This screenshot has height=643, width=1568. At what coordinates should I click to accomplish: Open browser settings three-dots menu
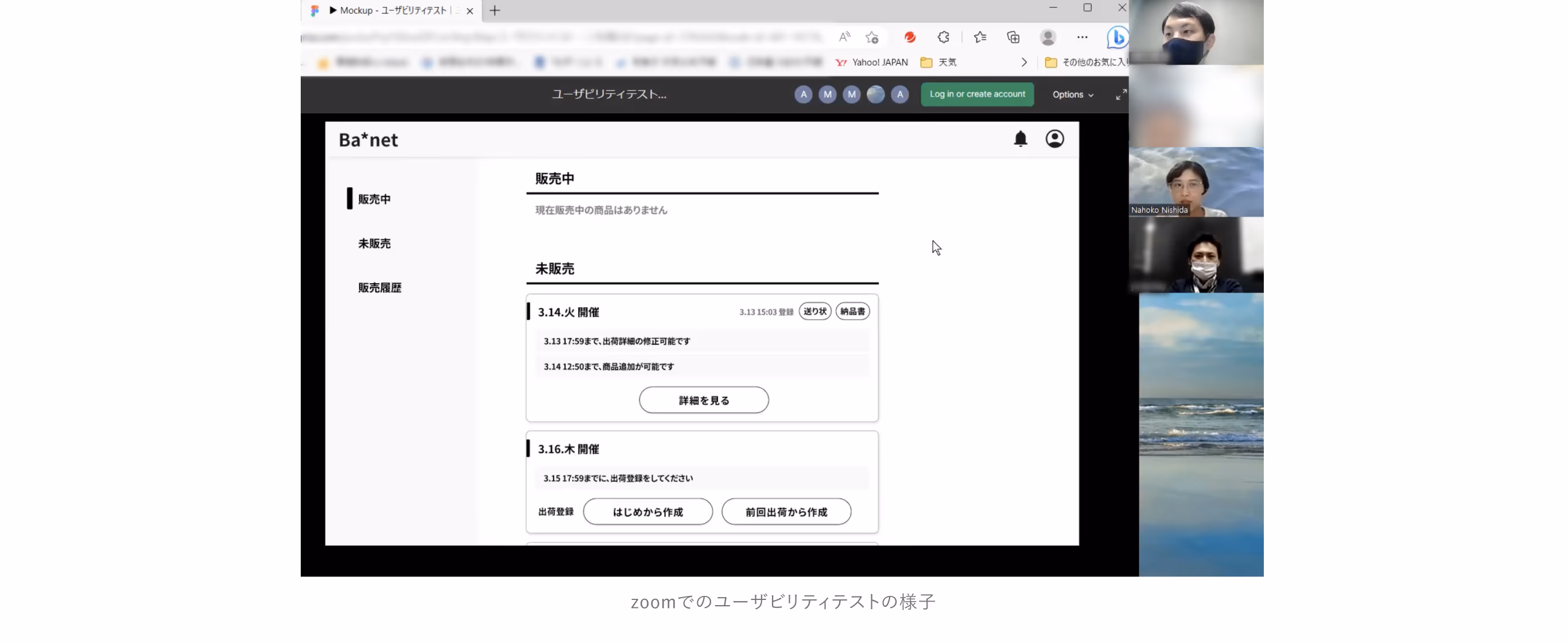click(1082, 37)
